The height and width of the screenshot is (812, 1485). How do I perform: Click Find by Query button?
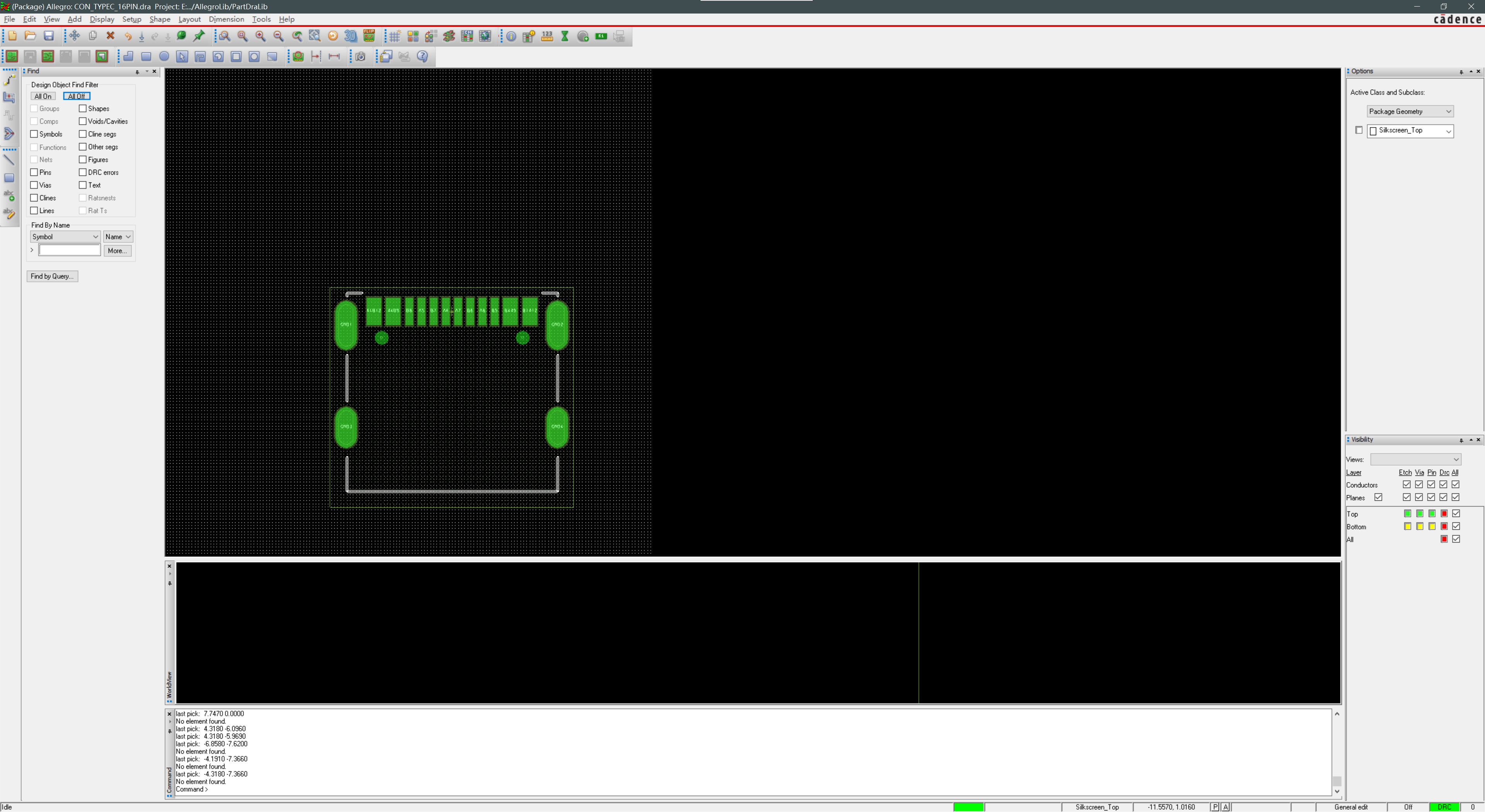51,276
